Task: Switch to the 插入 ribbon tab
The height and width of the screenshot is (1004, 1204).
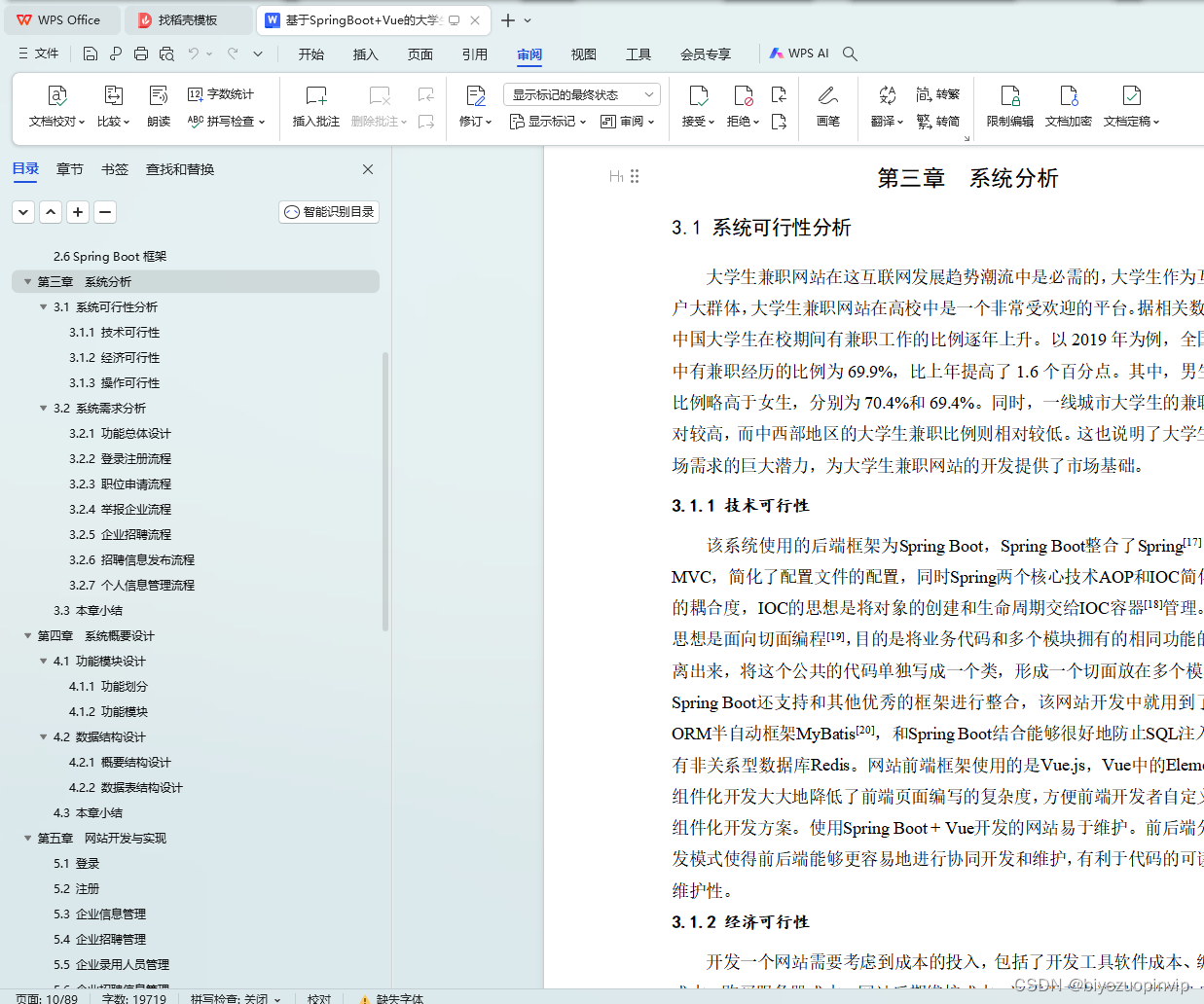Action: coord(366,54)
